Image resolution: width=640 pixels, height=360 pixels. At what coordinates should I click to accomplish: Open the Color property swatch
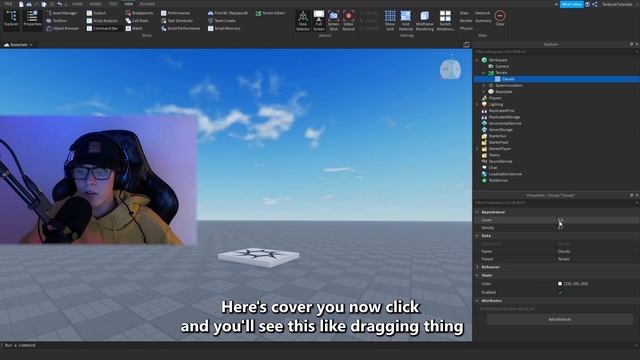(x=560, y=284)
